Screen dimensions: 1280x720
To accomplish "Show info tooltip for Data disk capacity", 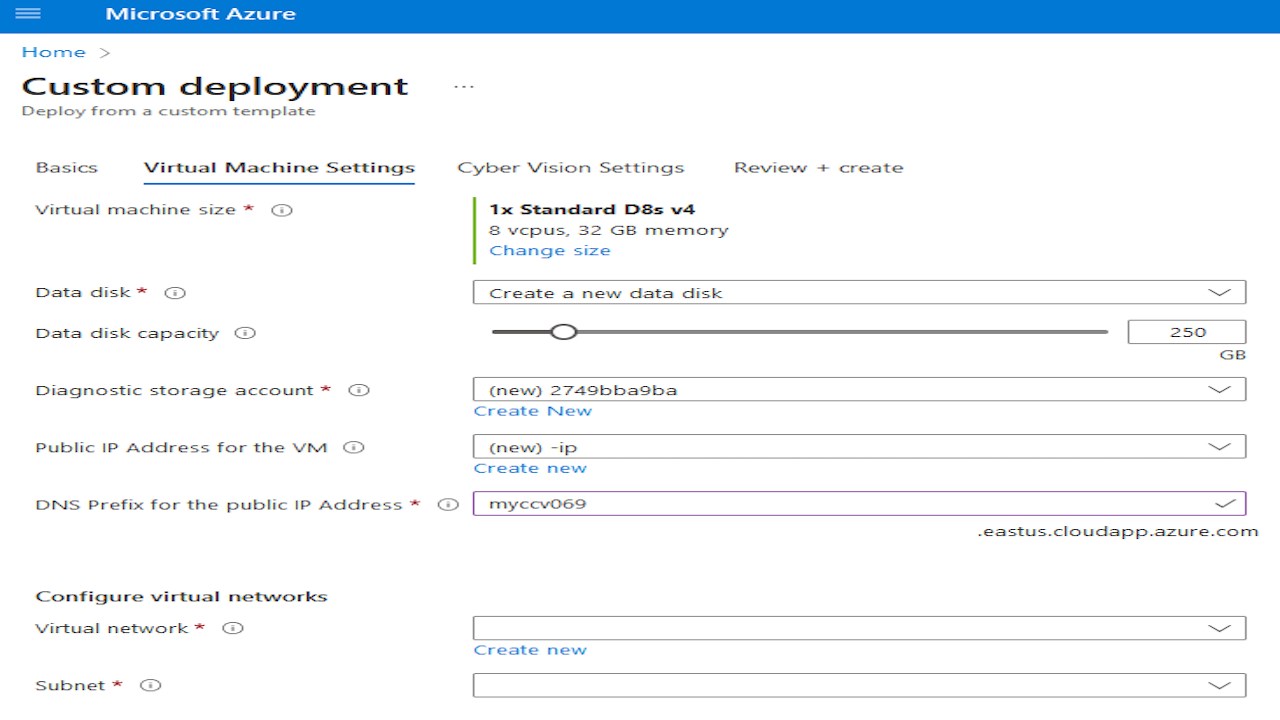I will click(x=245, y=334).
